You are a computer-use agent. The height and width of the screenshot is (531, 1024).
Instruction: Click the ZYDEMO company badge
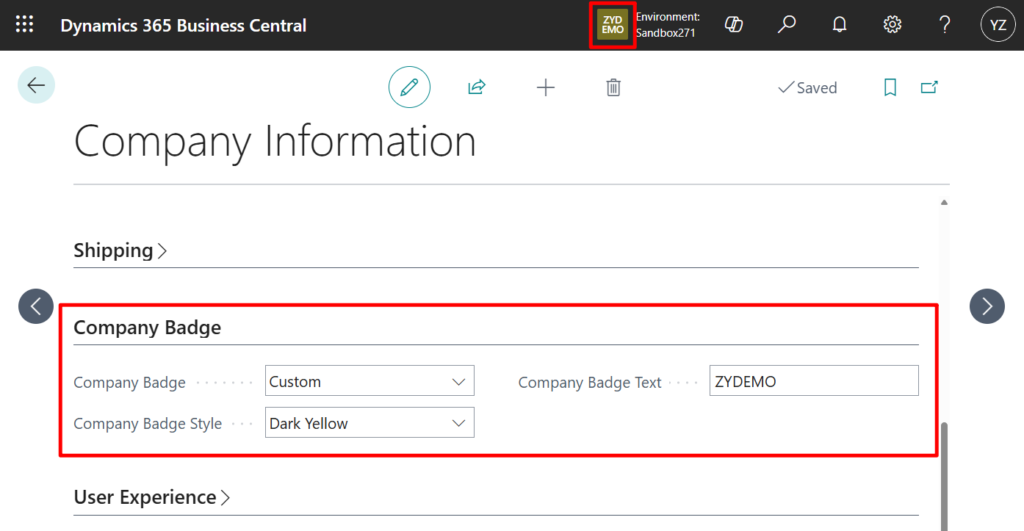(612, 25)
